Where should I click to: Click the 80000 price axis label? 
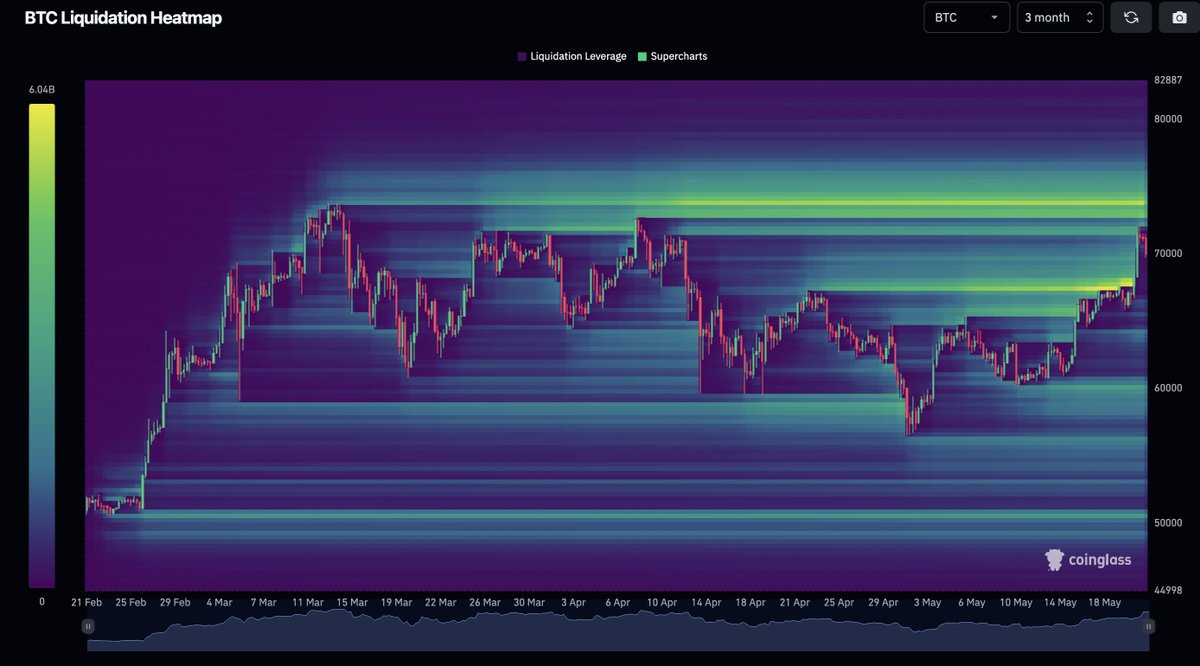pos(1168,118)
